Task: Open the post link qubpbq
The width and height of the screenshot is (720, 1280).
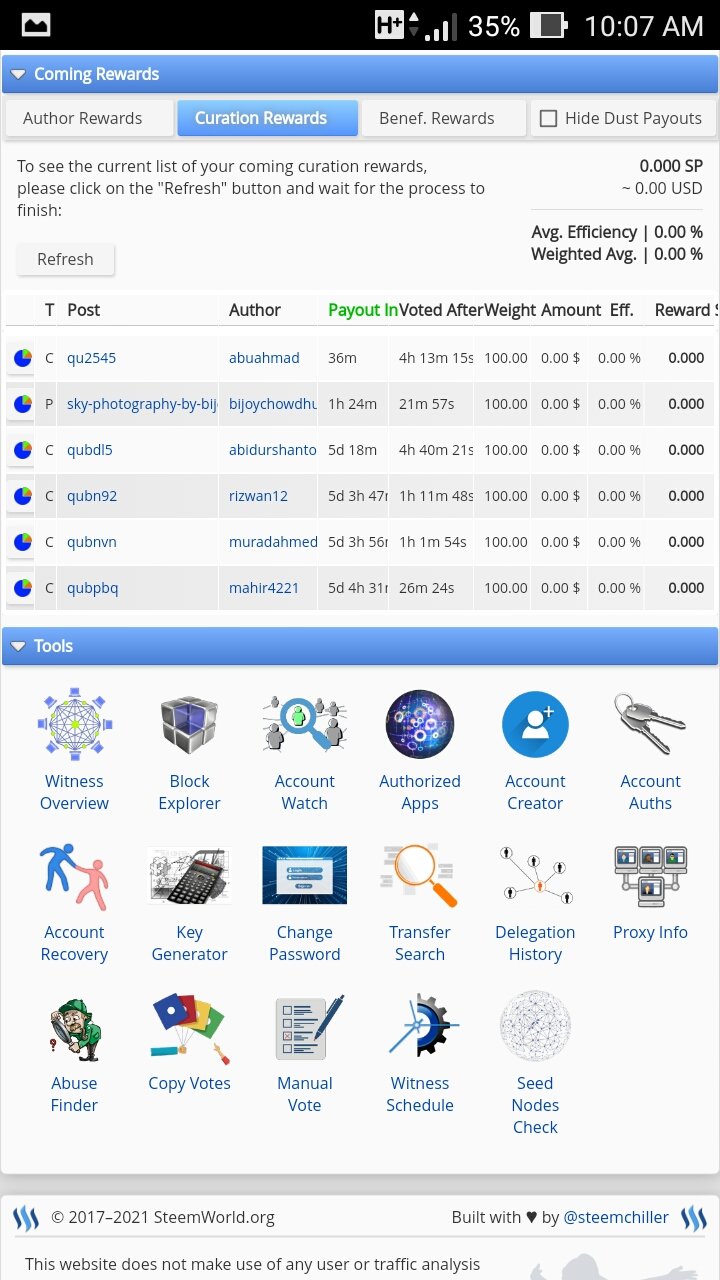Action: pyautogui.click(x=93, y=588)
